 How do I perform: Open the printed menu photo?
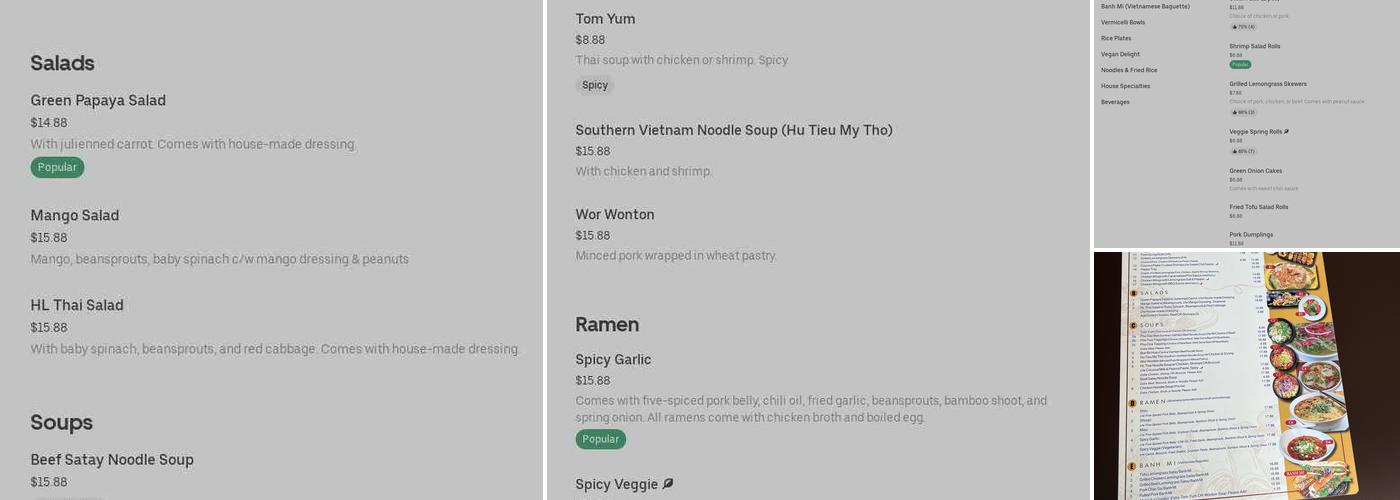pyautogui.click(x=1246, y=375)
